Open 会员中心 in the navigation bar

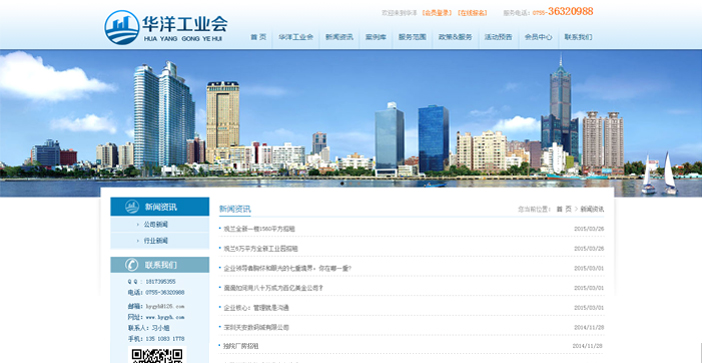538,37
